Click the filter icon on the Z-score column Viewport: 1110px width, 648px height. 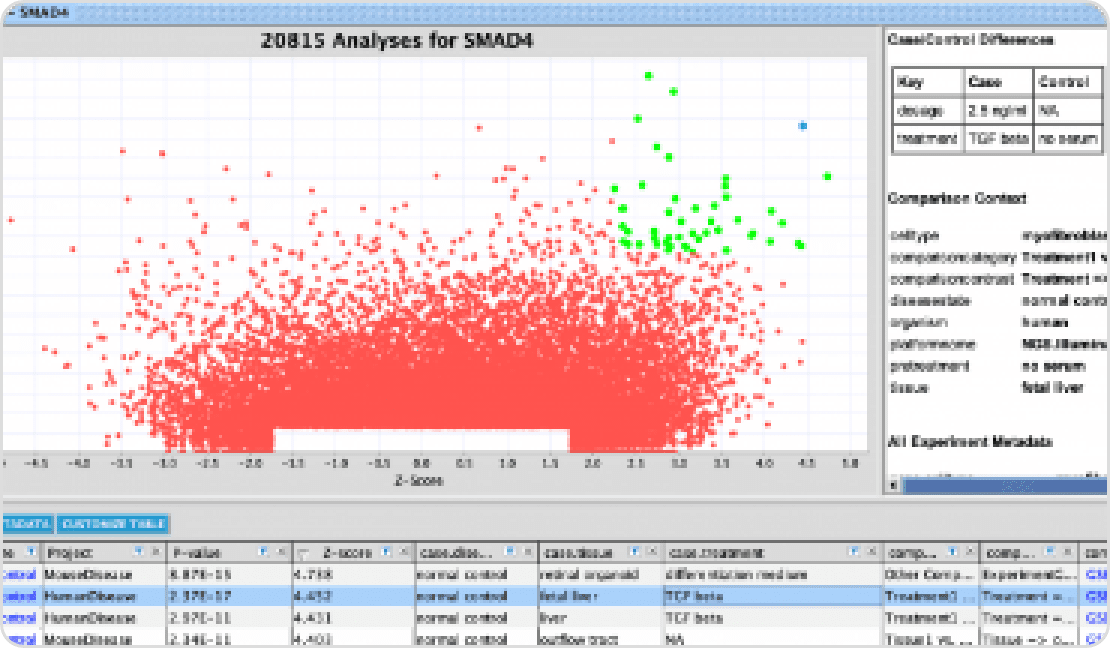coord(387,552)
